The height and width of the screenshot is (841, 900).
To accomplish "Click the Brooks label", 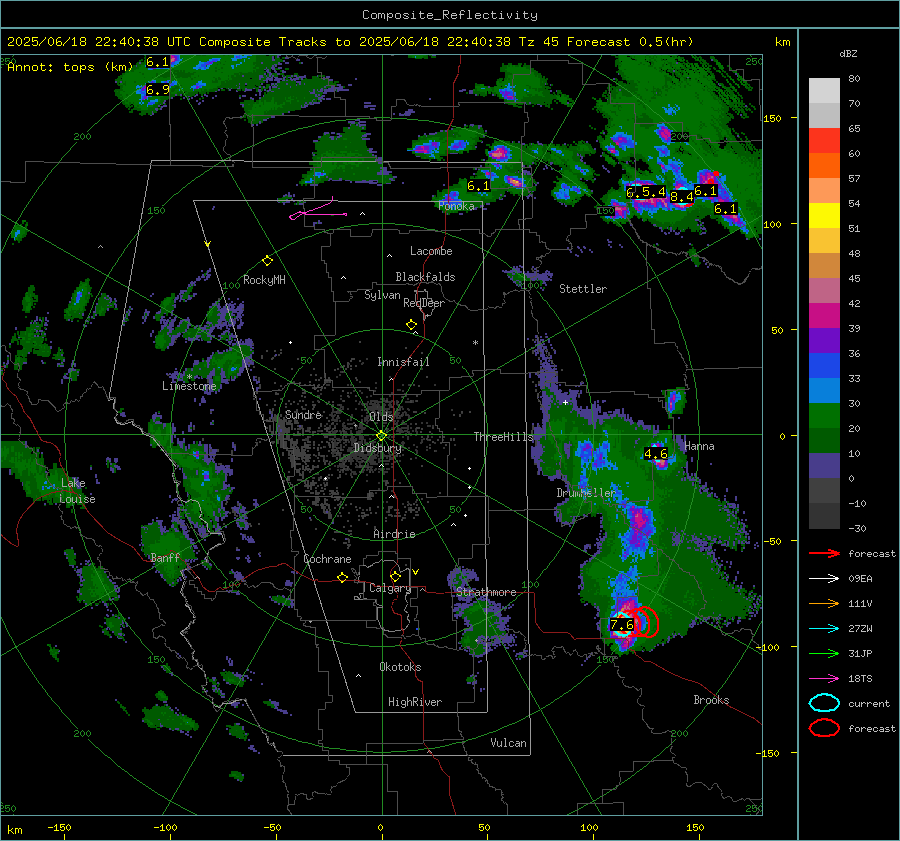I will click(711, 700).
